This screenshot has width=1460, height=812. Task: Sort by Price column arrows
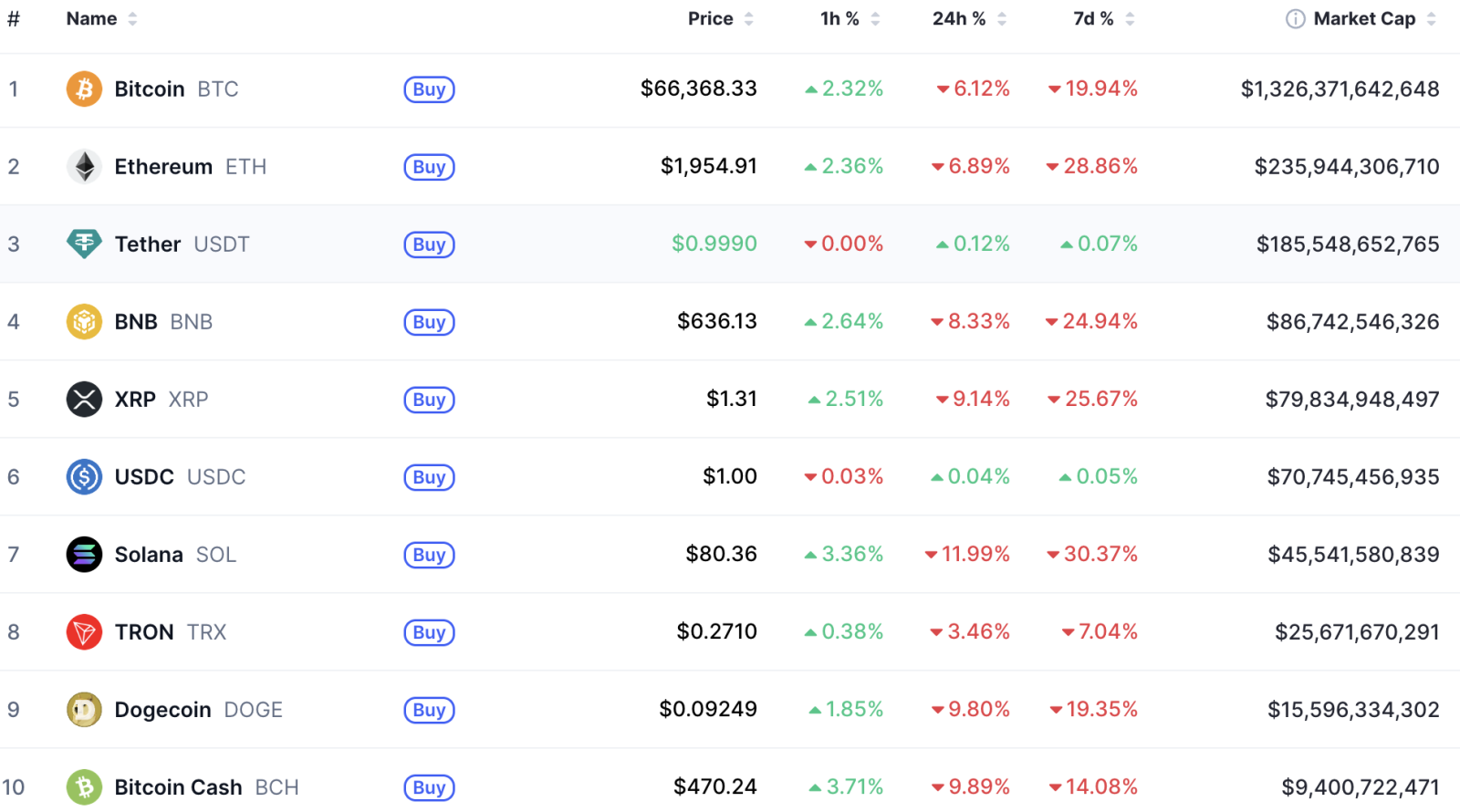(x=748, y=19)
